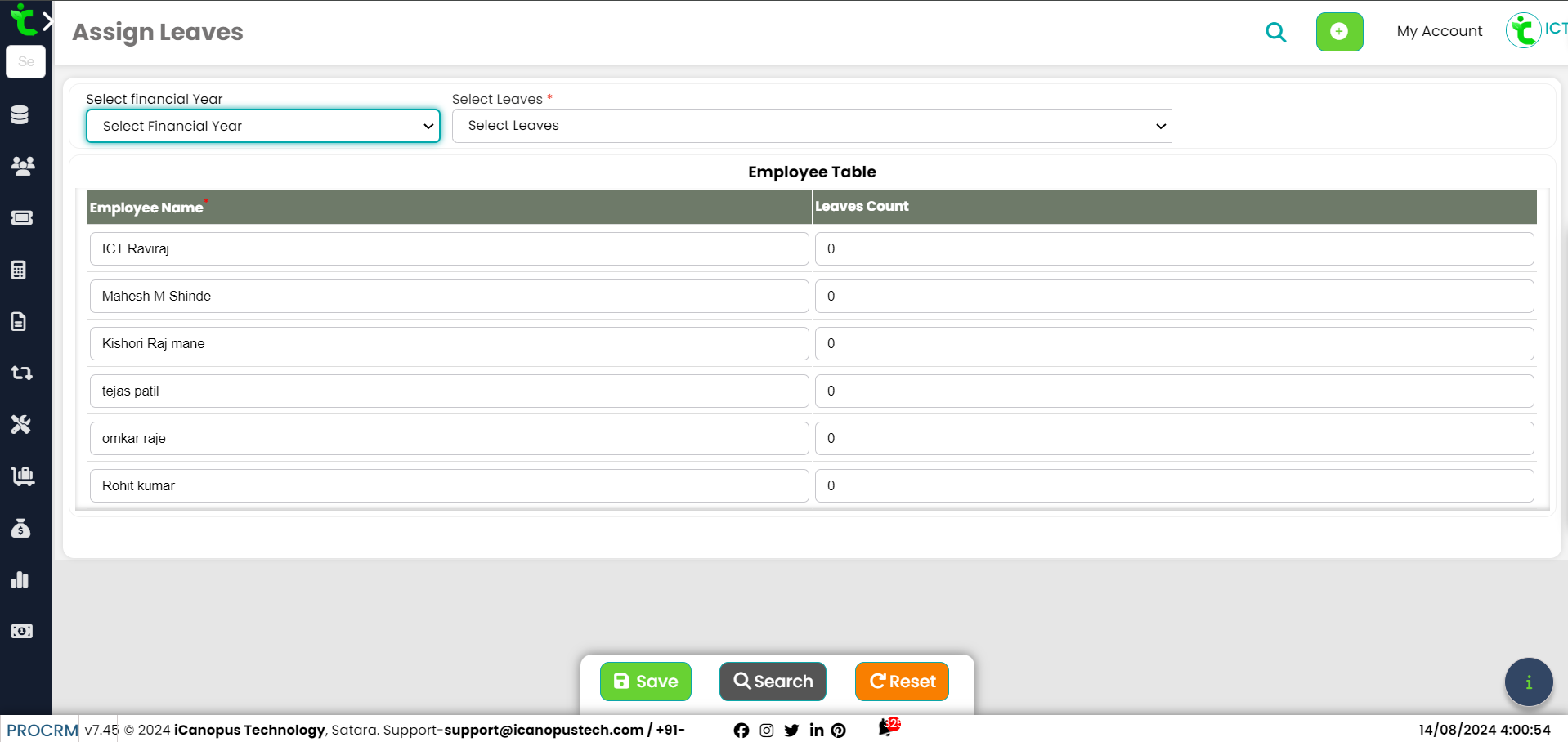Open the Facebook link in footer
Screen dimensions: 1568x742
(741, 731)
